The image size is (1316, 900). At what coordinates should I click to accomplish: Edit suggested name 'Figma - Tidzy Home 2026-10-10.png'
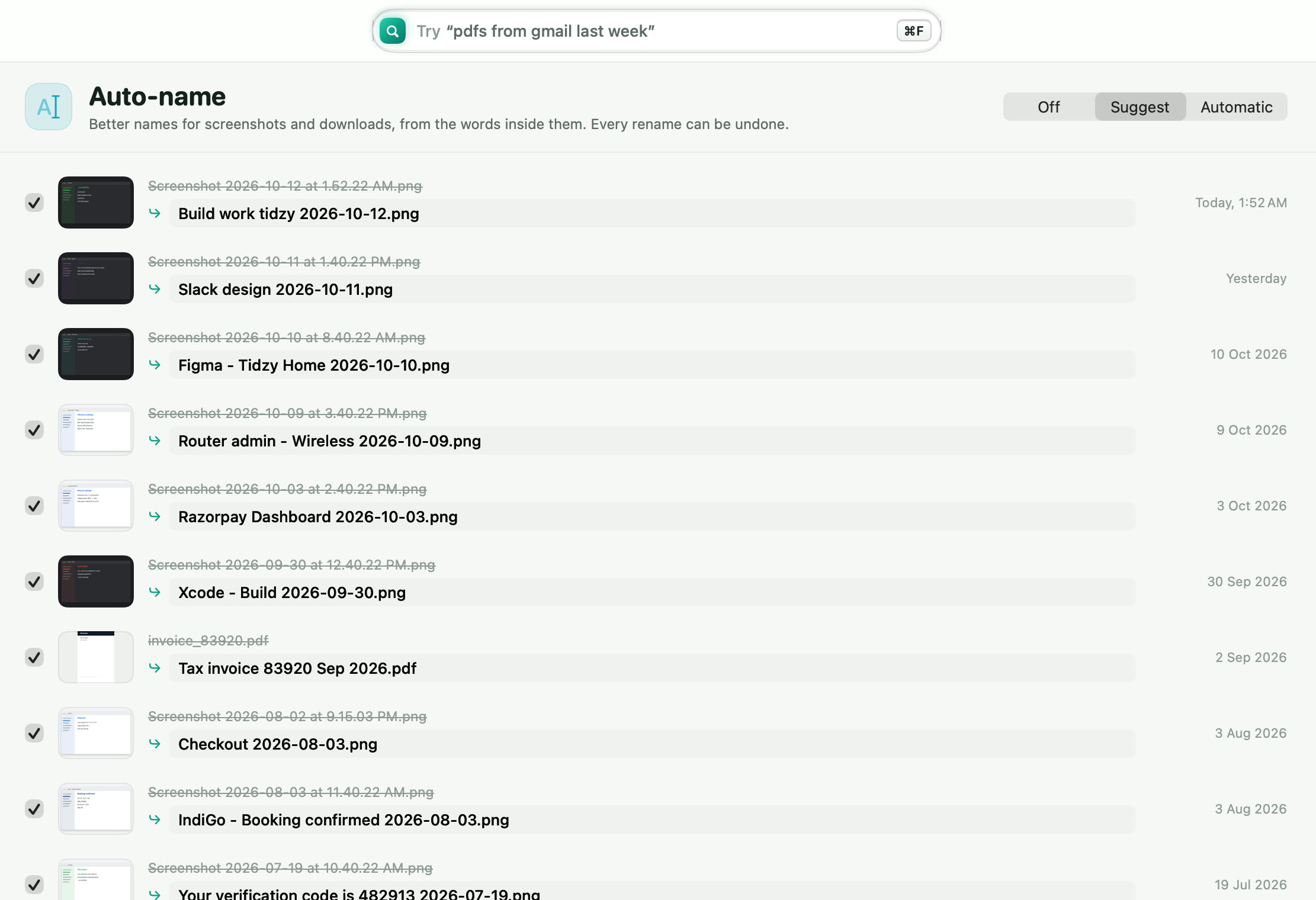tap(652, 365)
